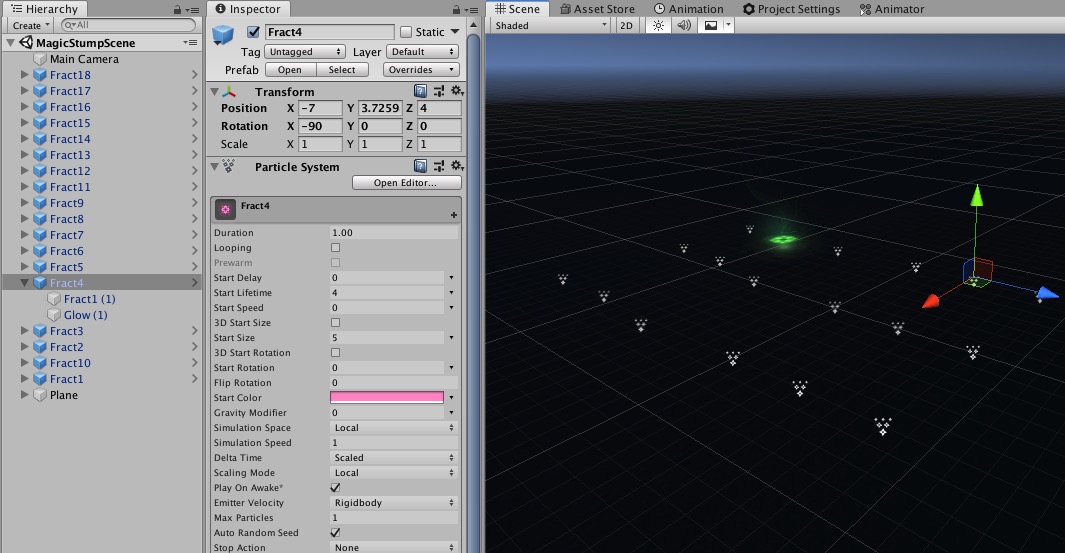The image size is (1065, 553).
Task: Open Emitter Velocity Rigidbody dropdown
Action: (393, 503)
